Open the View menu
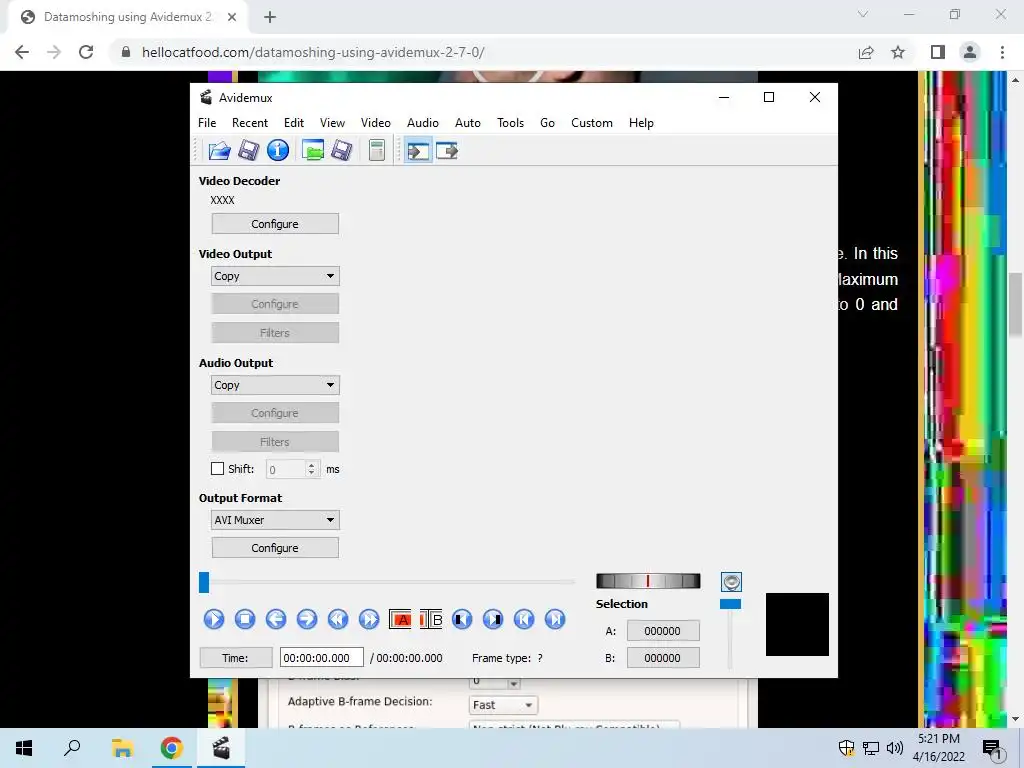Viewport: 1024px width, 768px height. pos(332,123)
